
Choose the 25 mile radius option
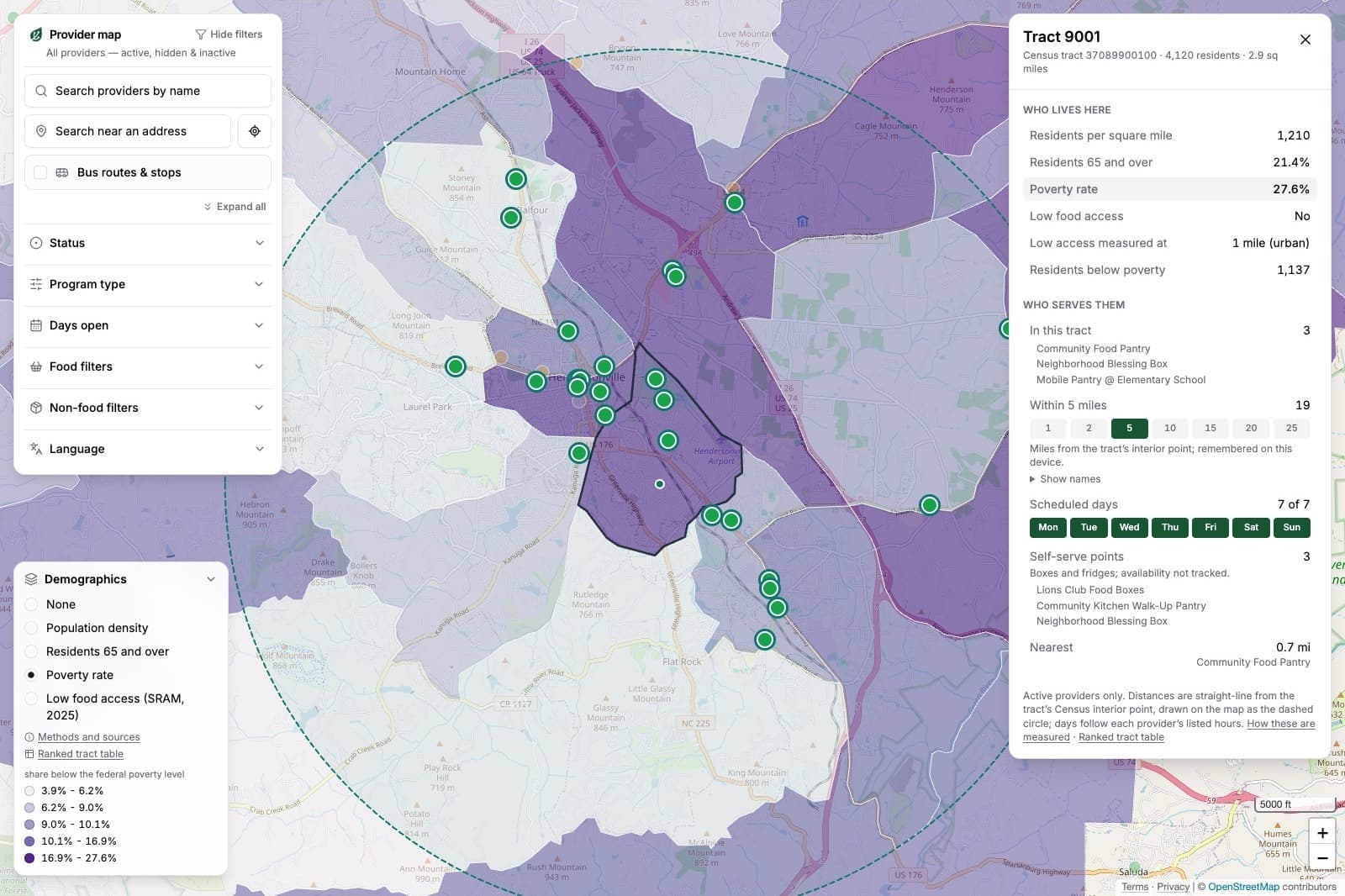coord(1292,429)
